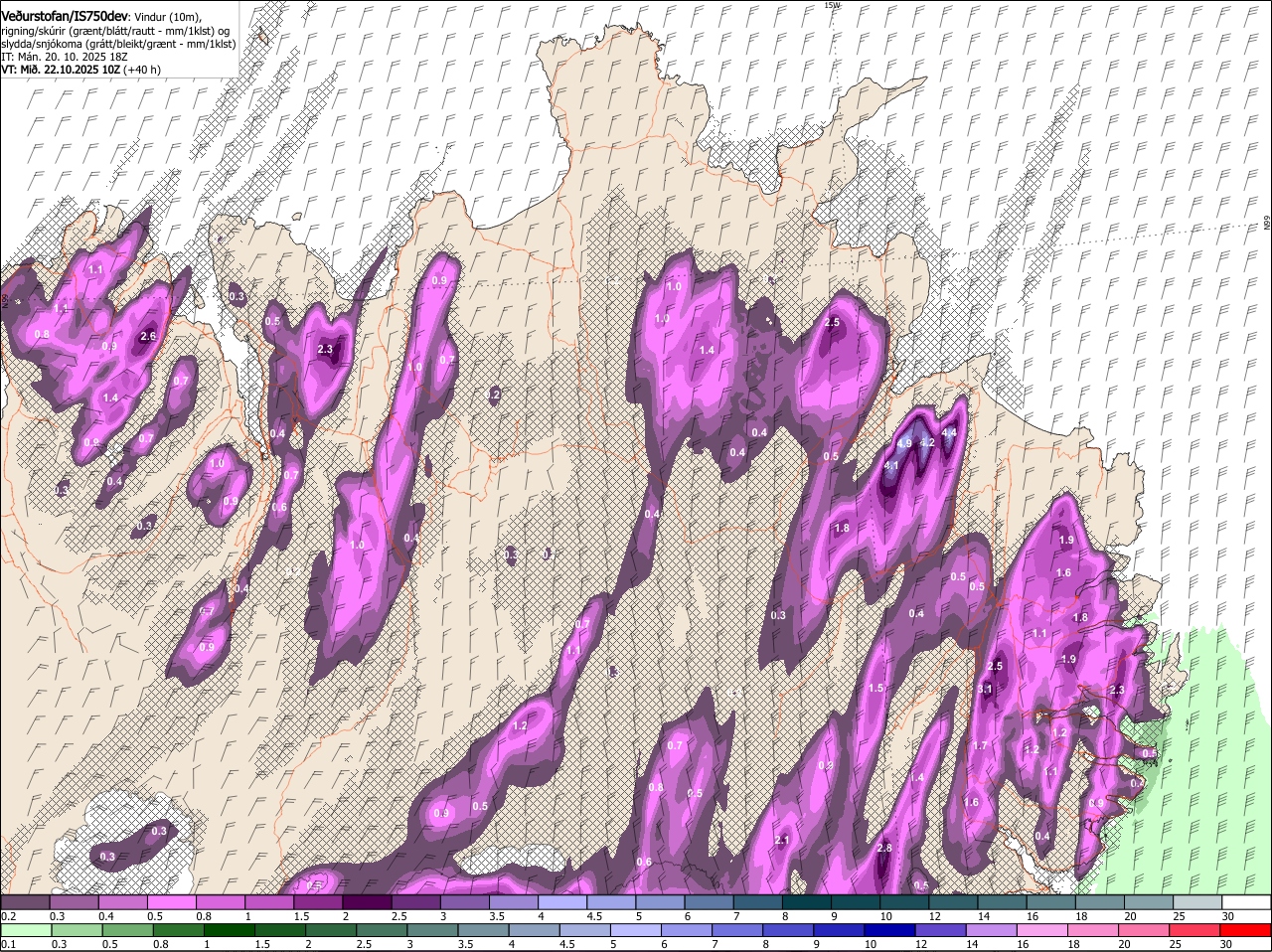Select the 4.2 precipitation value on the map
The height and width of the screenshot is (952, 1272).
pyautogui.click(x=927, y=443)
